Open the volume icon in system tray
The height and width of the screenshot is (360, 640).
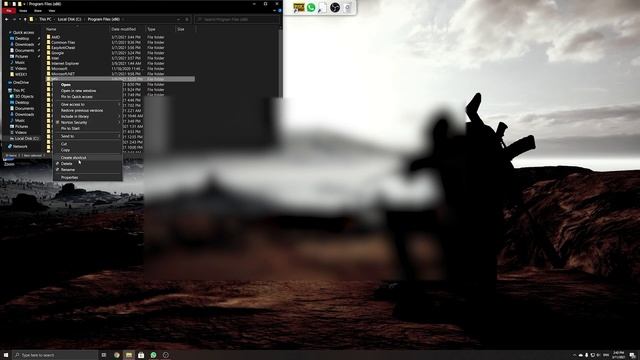tap(599, 356)
